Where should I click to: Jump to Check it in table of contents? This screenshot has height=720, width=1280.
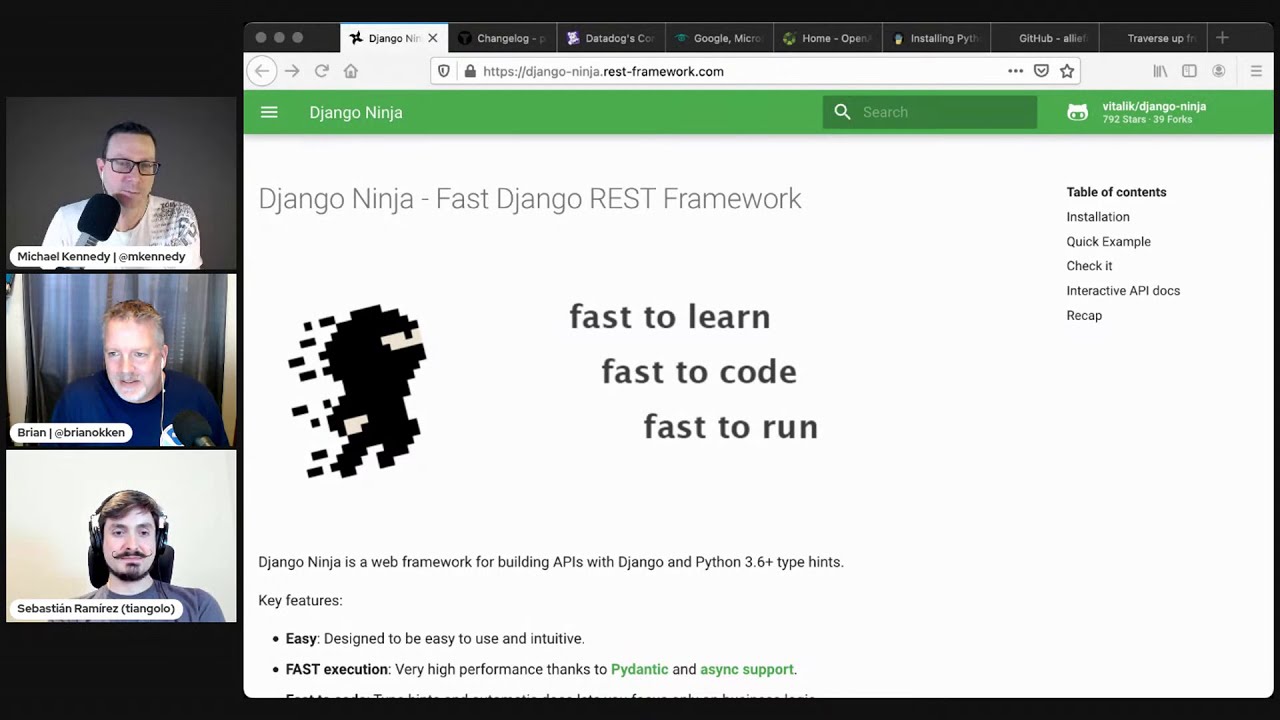(1089, 266)
